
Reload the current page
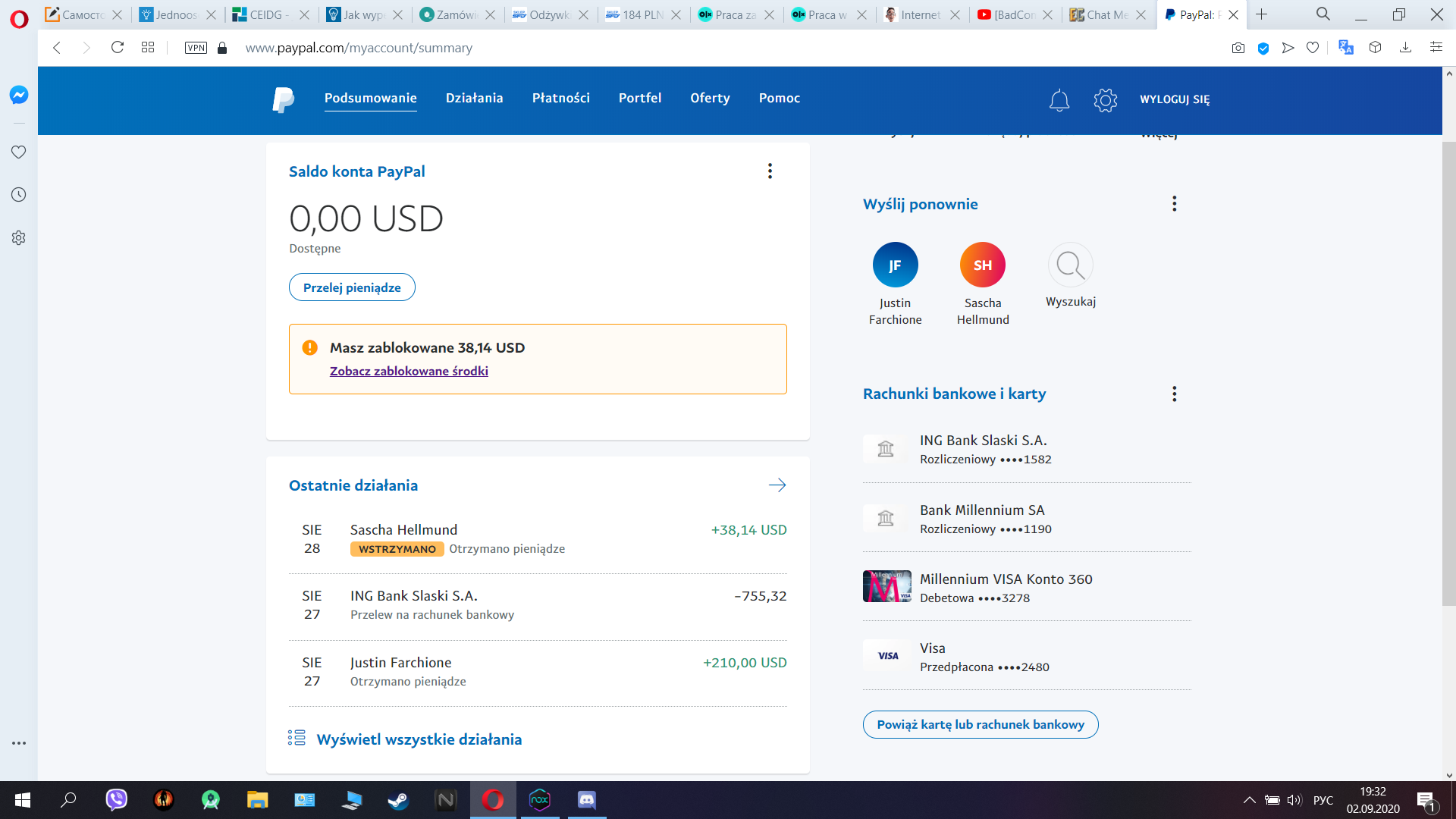tap(118, 48)
